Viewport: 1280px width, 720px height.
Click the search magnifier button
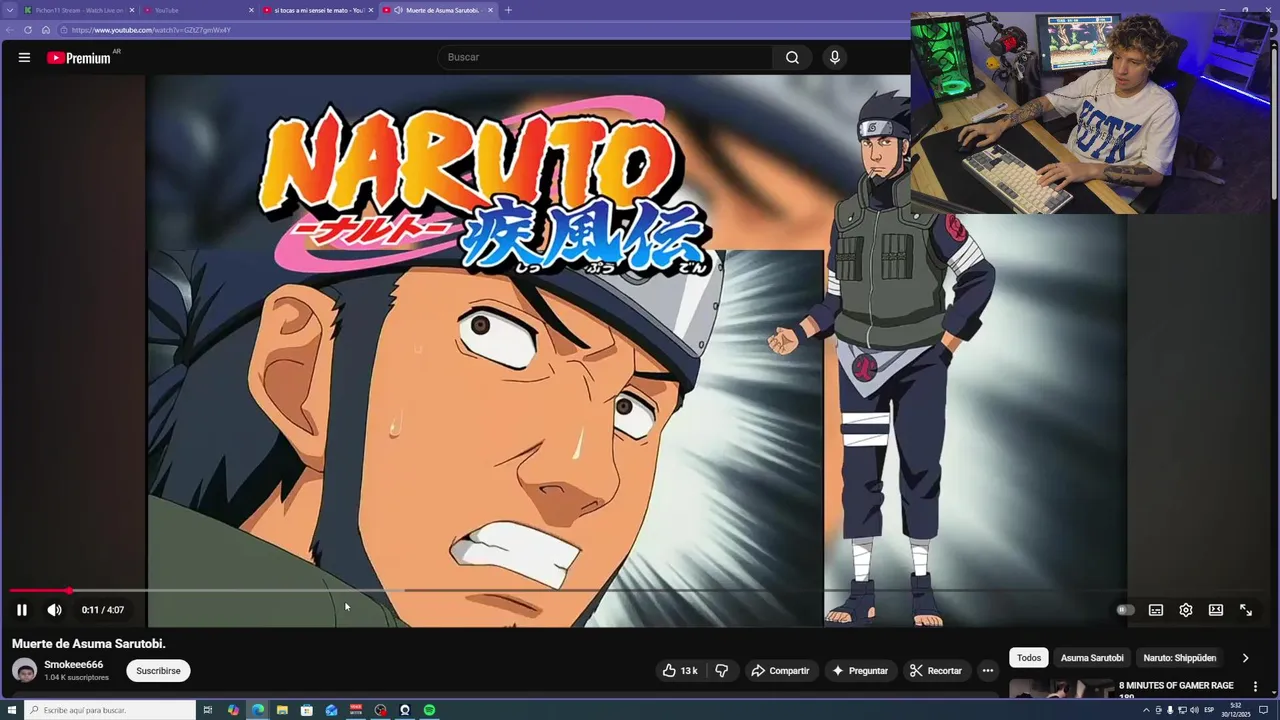point(792,57)
